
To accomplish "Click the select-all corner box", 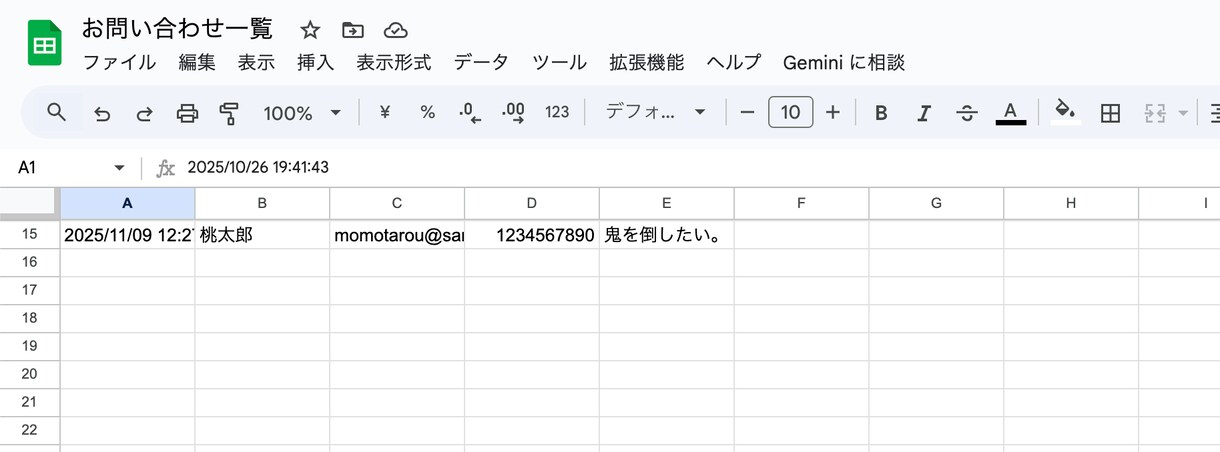I will [x=29, y=203].
